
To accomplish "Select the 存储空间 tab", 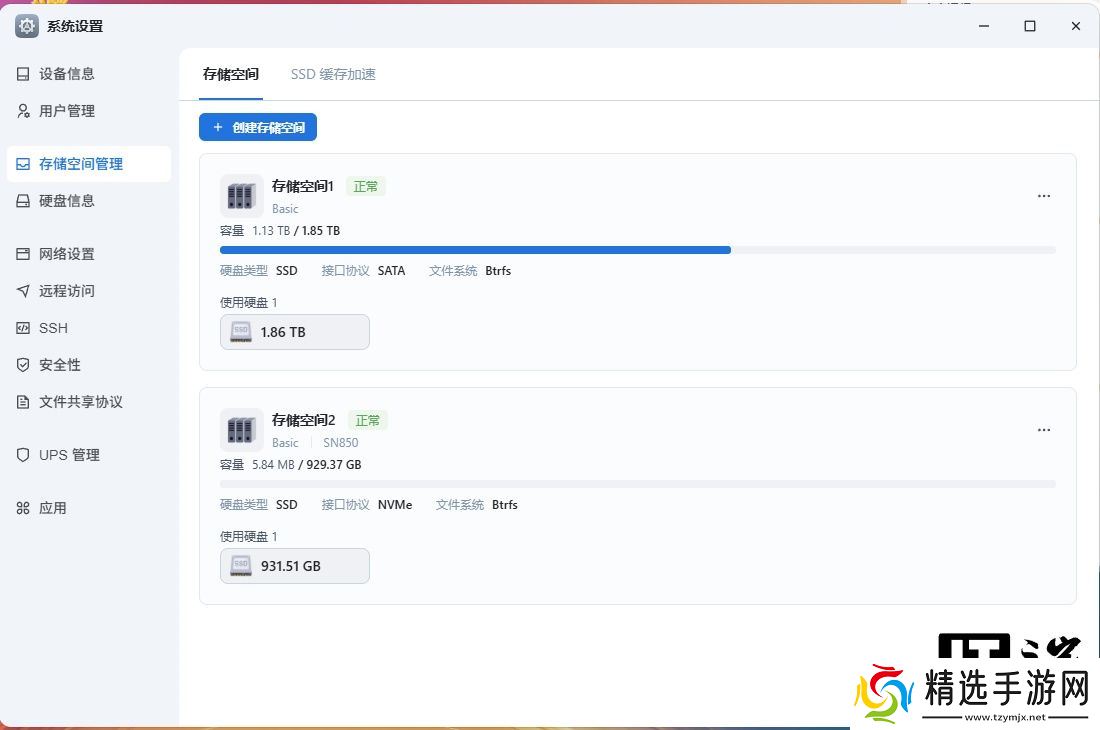I will pos(231,74).
